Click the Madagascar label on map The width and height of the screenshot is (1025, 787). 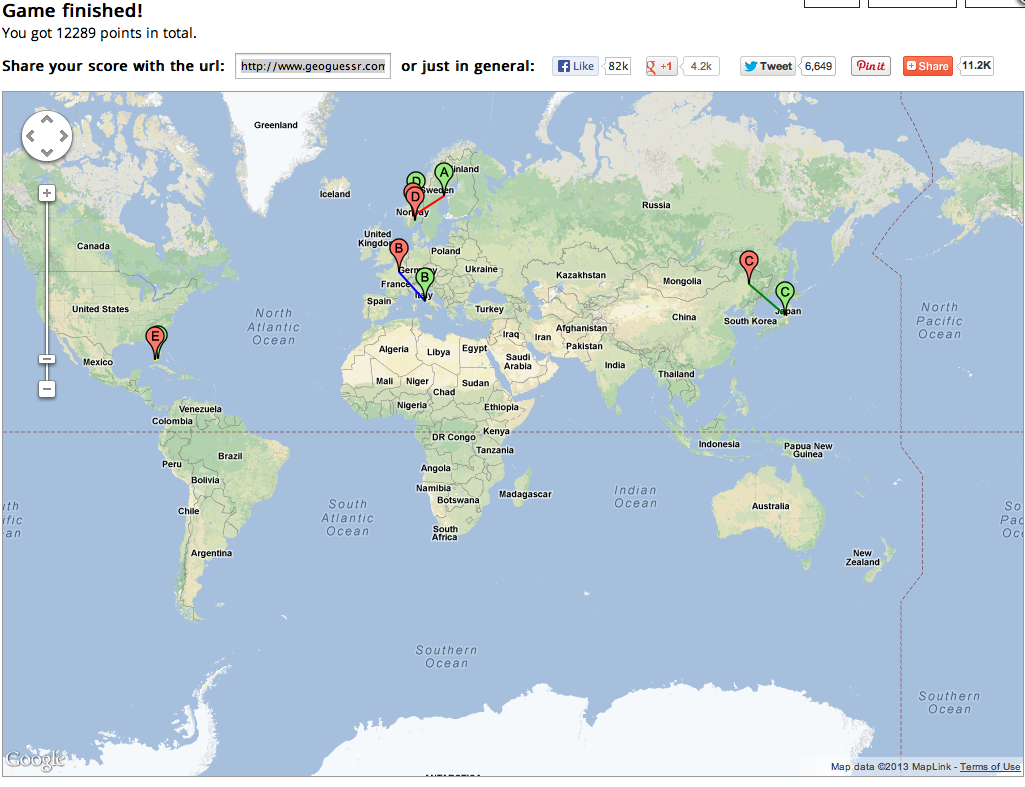(x=525, y=494)
